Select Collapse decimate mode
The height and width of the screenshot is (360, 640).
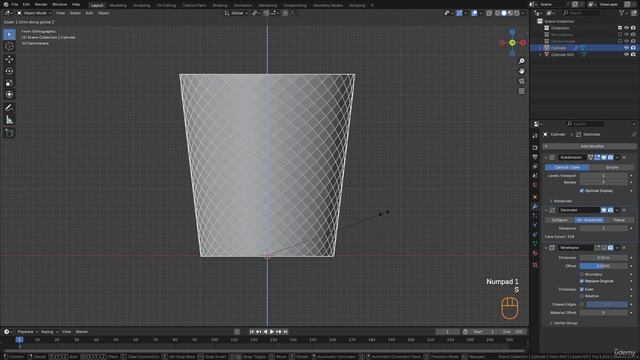coord(560,220)
